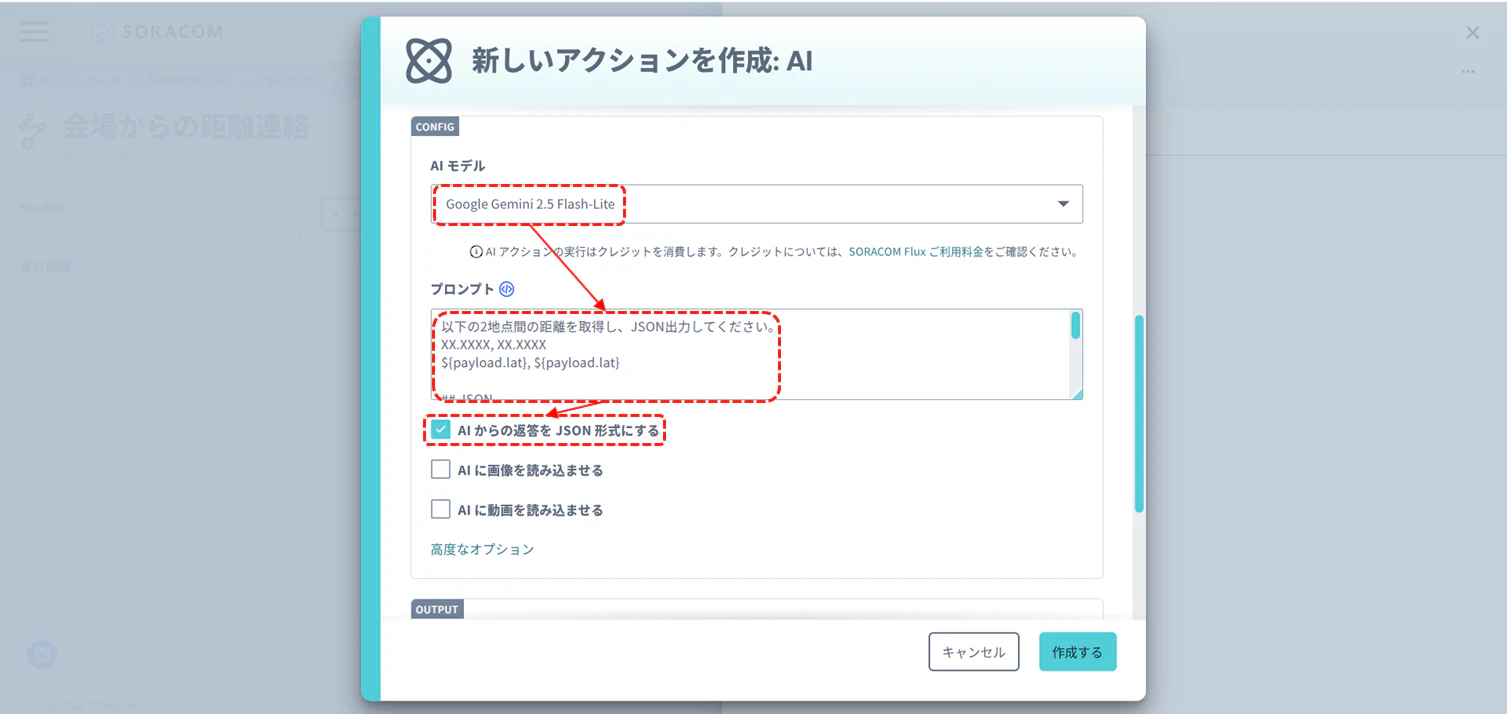Enable AI に動画を読み込ませる checkbox

441,510
